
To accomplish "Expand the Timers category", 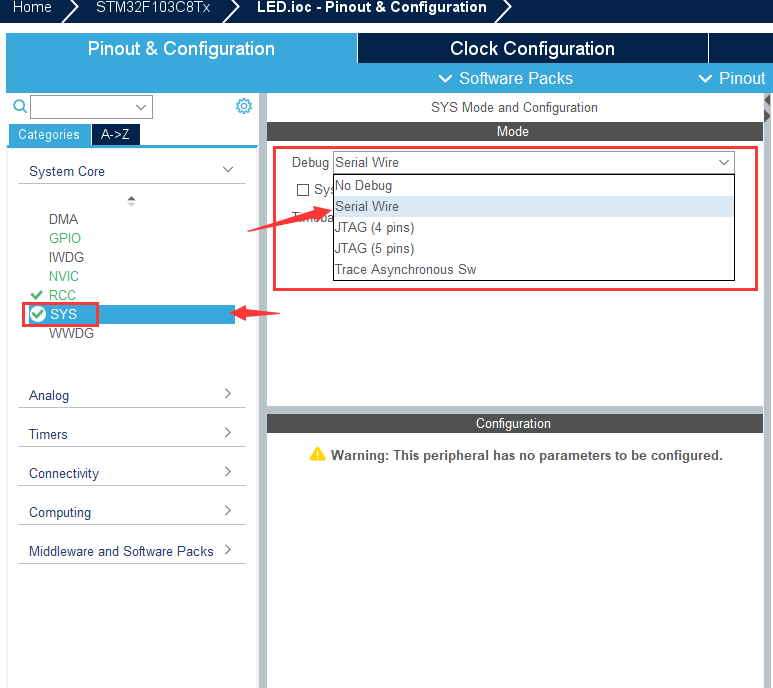I will click(x=228, y=433).
